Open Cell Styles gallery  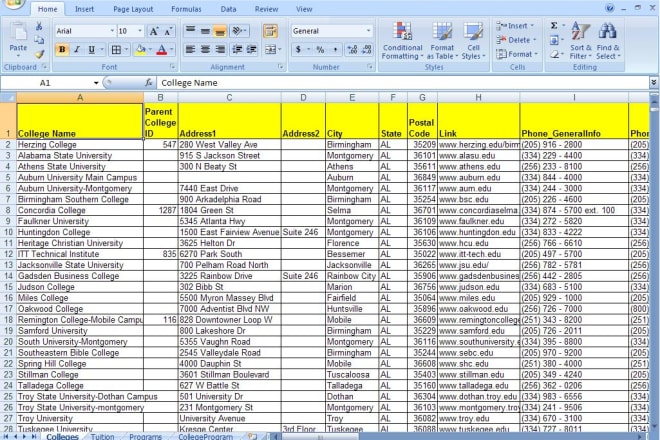[473, 41]
